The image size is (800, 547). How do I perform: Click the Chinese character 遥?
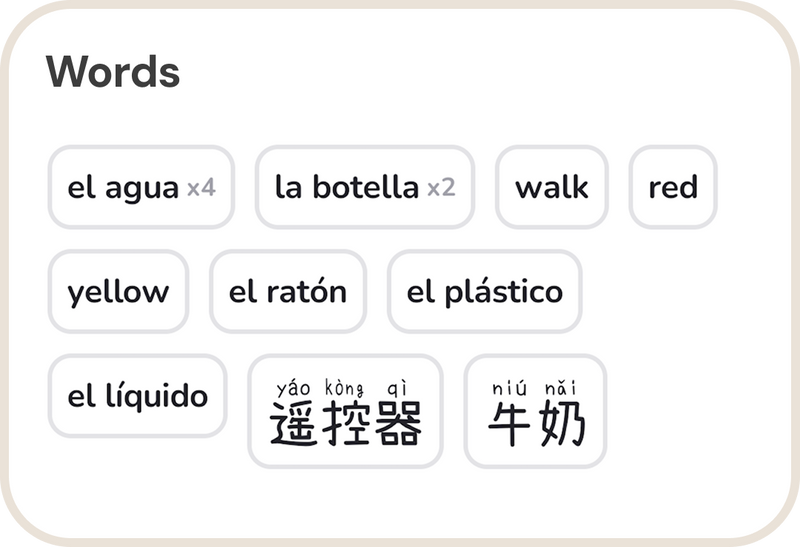coord(293,424)
